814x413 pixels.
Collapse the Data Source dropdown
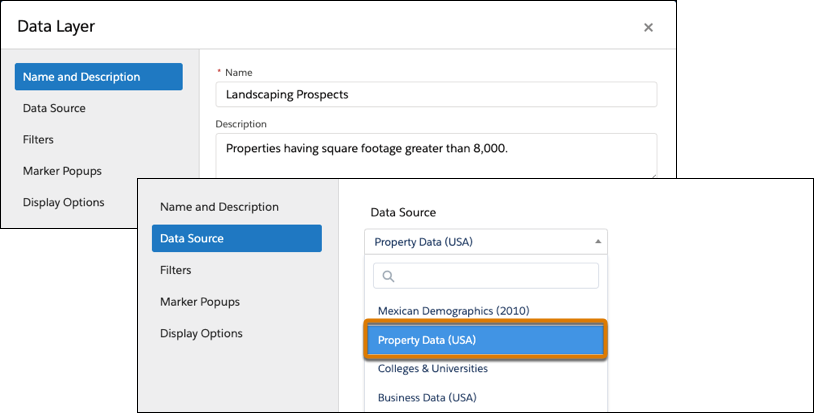pyautogui.click(x=486, y=242)
